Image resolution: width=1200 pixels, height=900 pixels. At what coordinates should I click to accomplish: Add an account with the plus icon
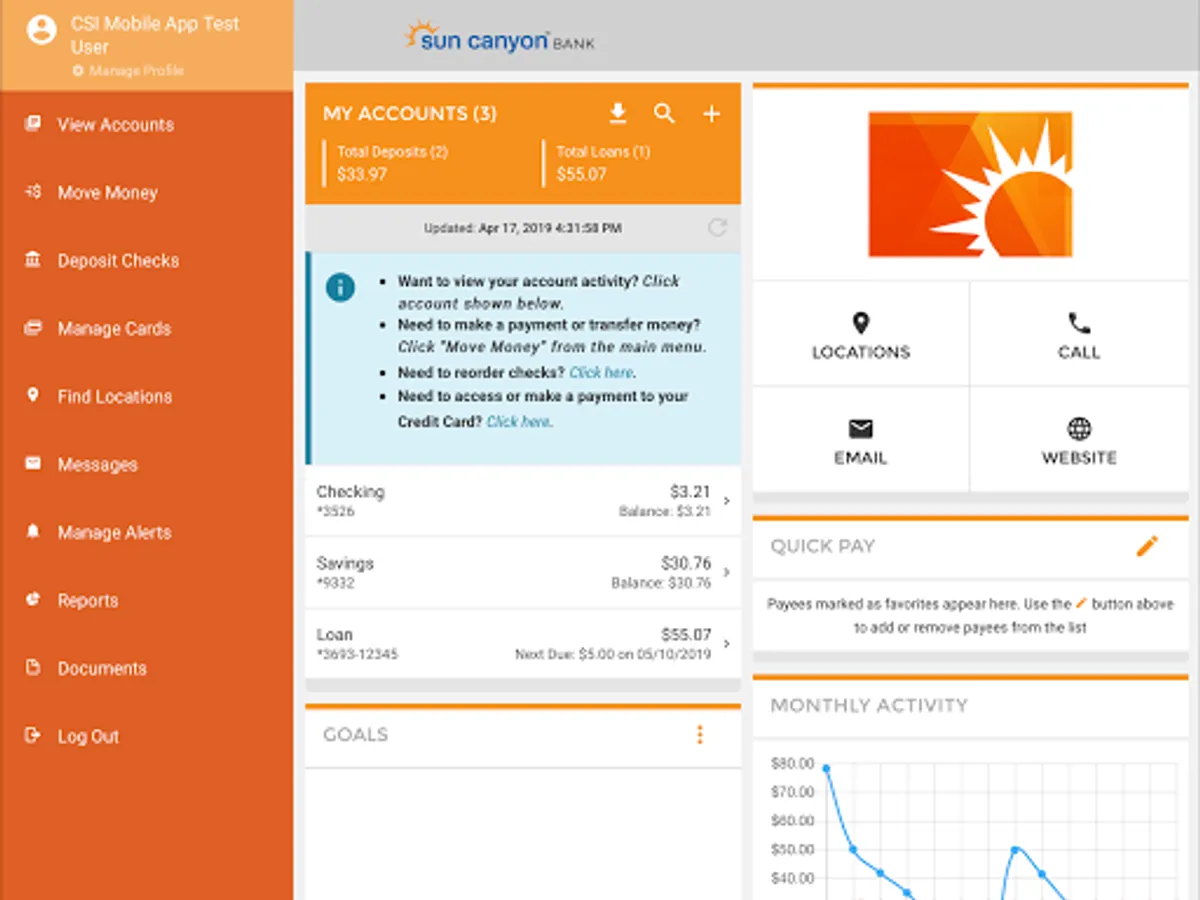pos(711,114)
